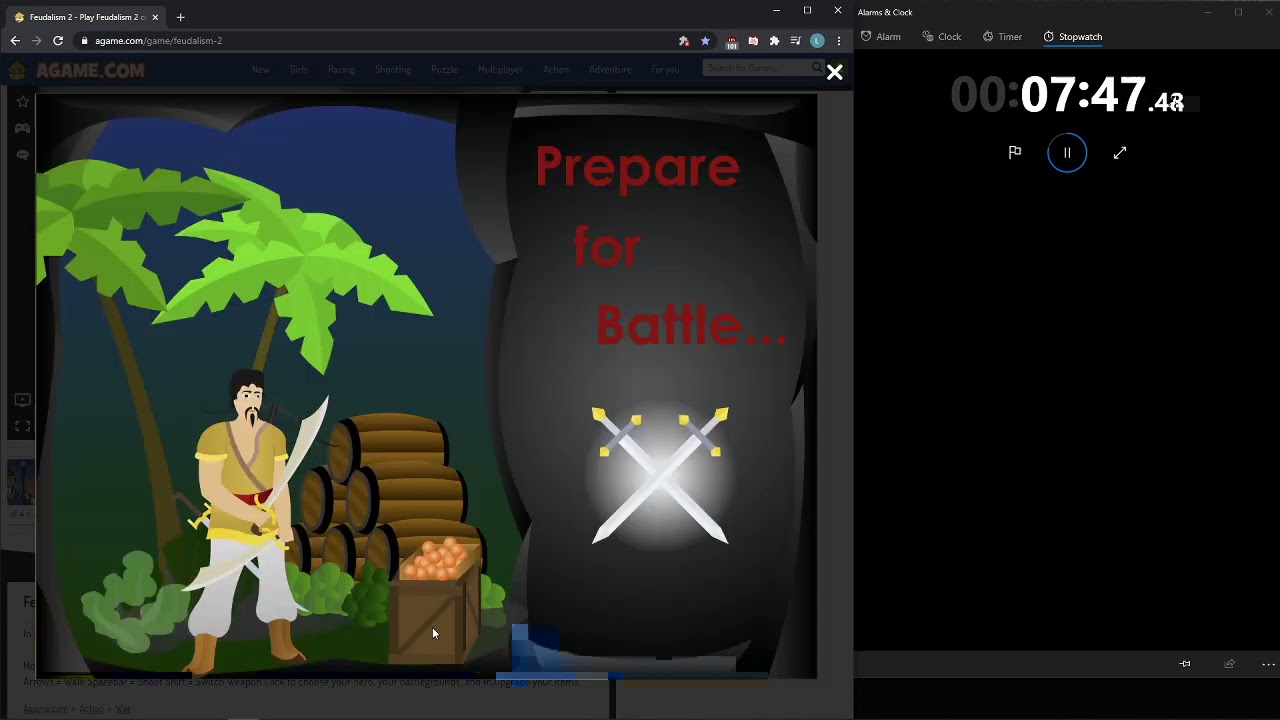Screen dimensions: 1280x720
Task: Open the For you category
Action: 665,69
